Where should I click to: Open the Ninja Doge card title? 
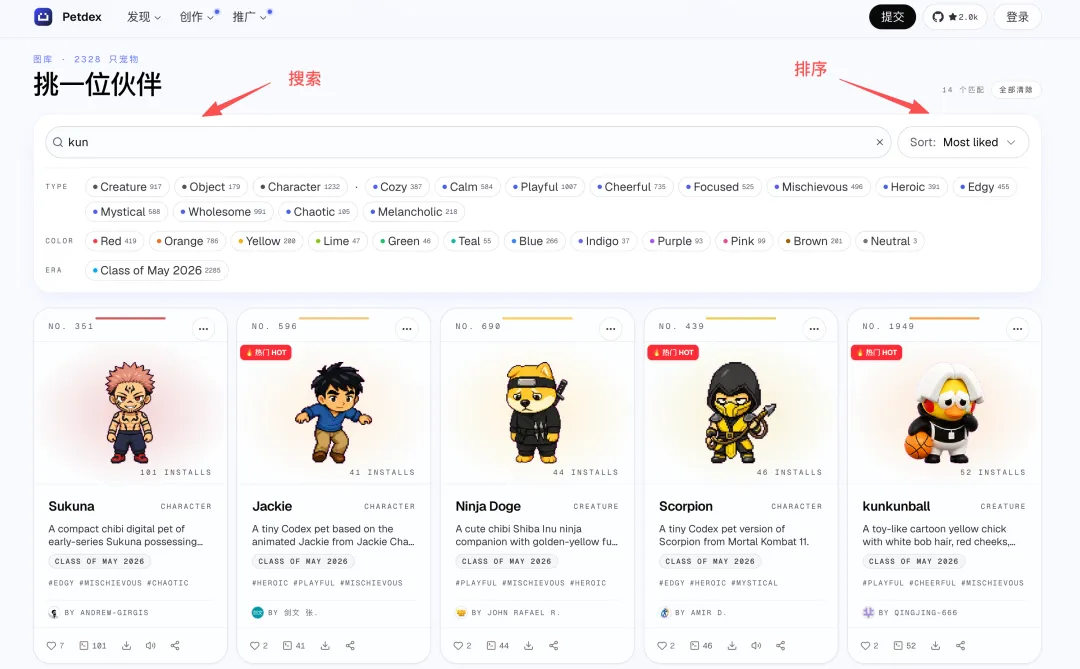point(488,506)
